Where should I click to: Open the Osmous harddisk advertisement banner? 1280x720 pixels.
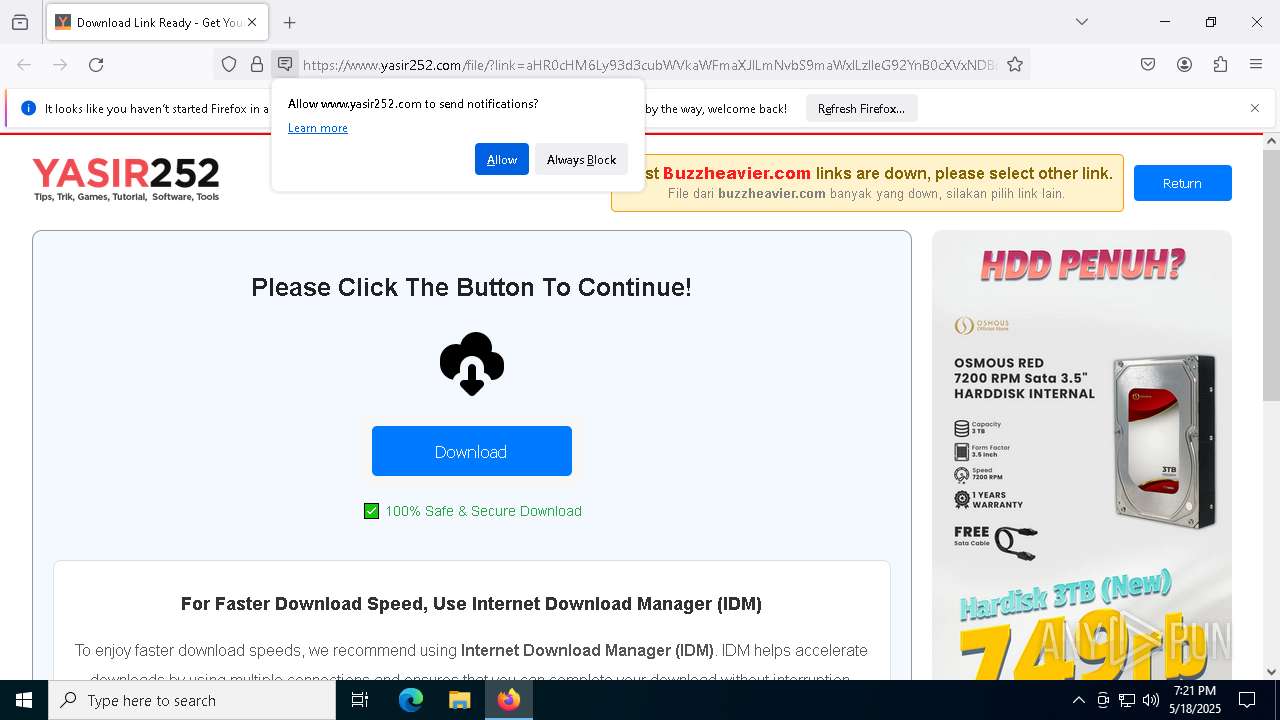coord(1082,455)
